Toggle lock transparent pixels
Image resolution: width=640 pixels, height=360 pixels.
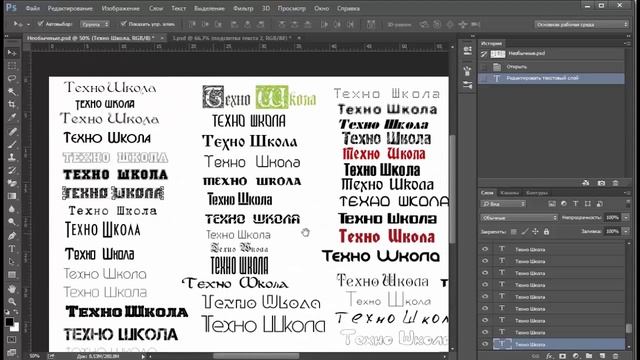(513, 232)
